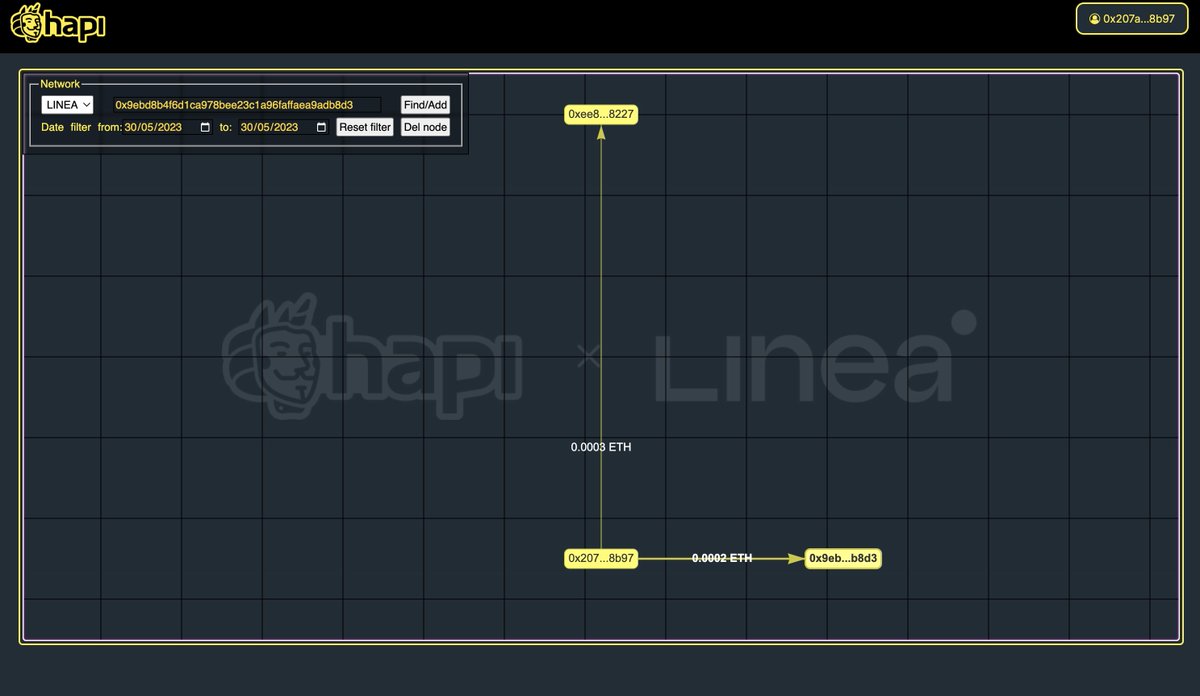Click the Find/Add button
Screen dimensions: 1200x696
click(x=425, y=104)
